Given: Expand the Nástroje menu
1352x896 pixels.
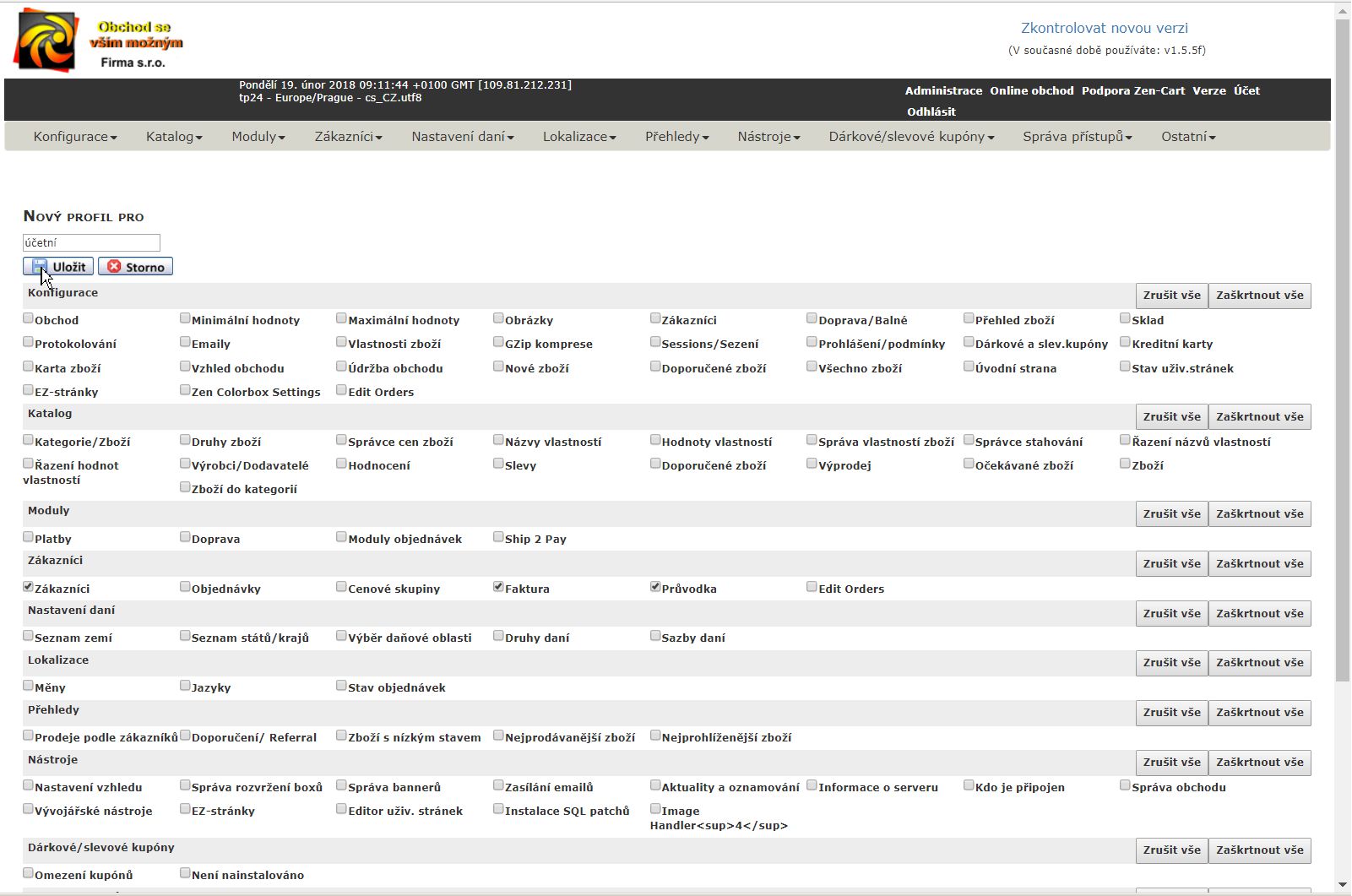Looking at the screenshot, I should click(768, 137).
